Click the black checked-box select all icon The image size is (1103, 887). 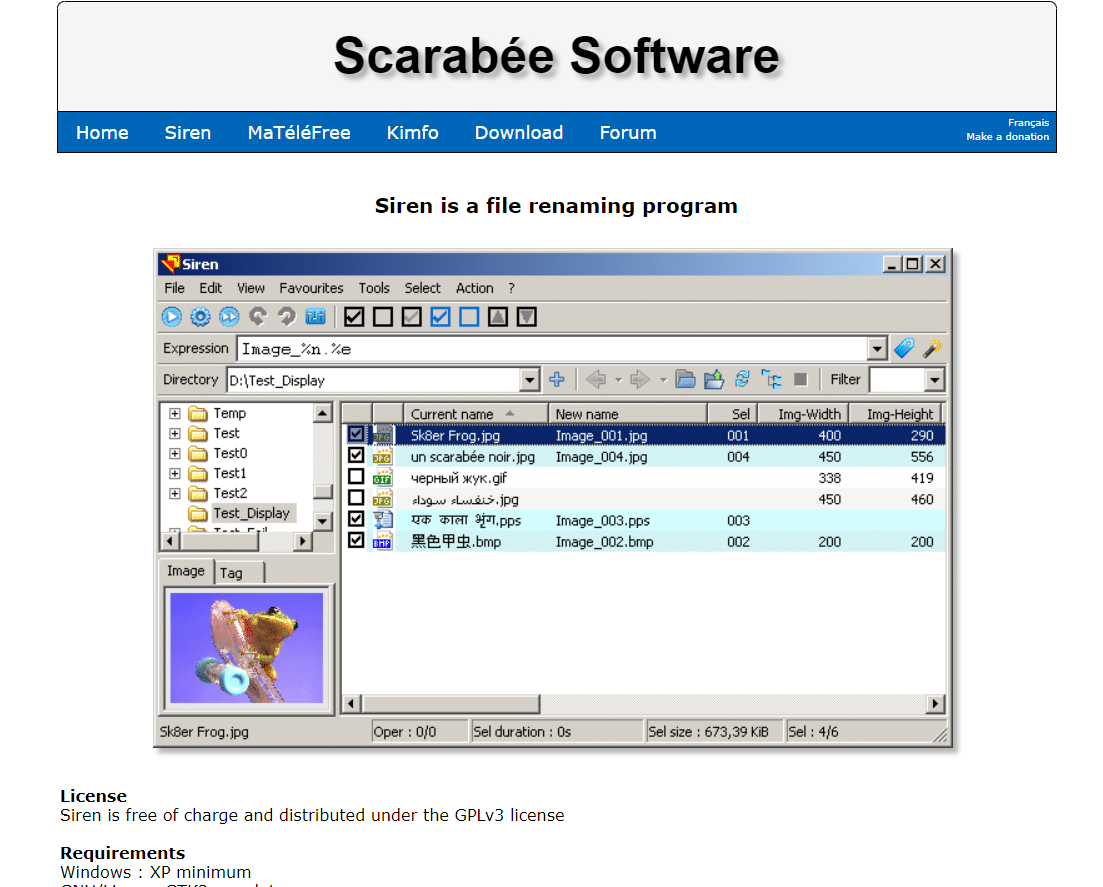[354, 317]
